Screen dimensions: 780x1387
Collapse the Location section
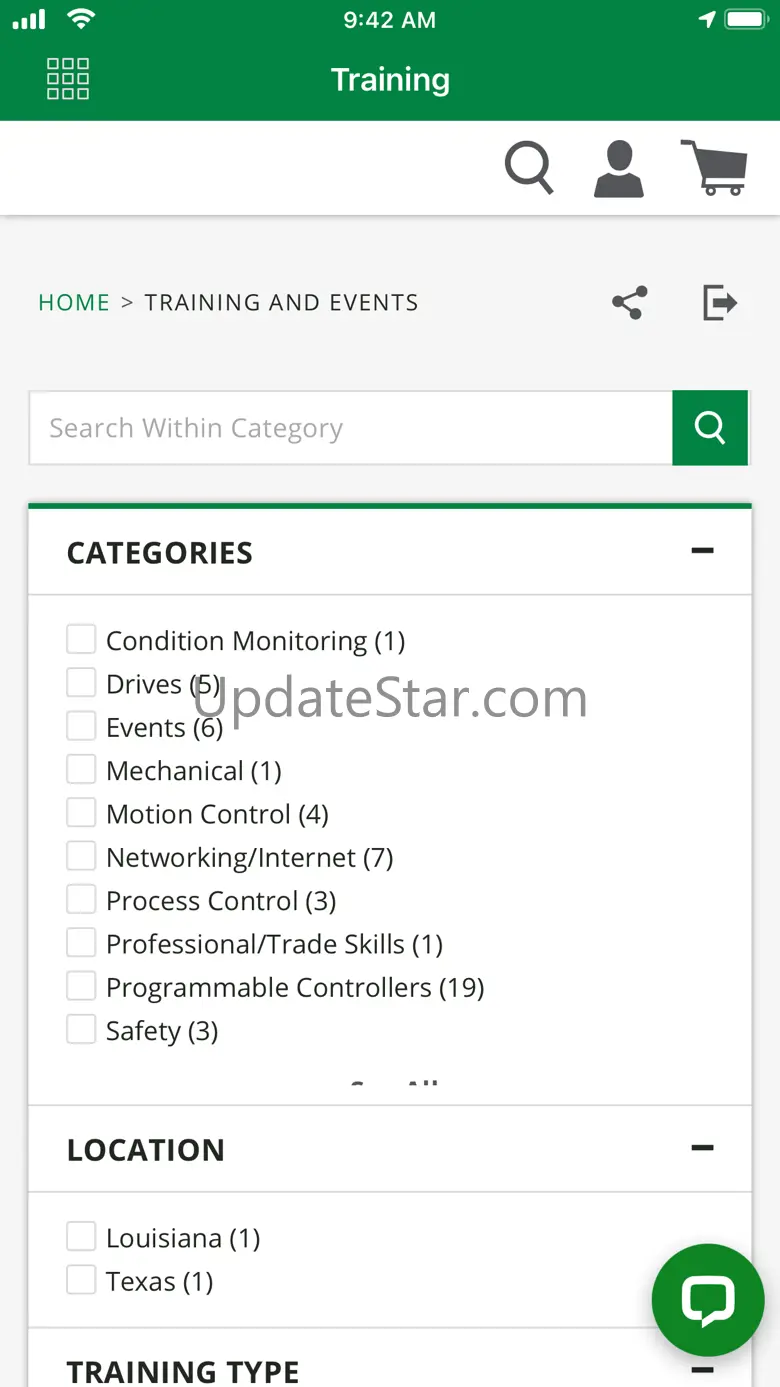pos(703,1148)
